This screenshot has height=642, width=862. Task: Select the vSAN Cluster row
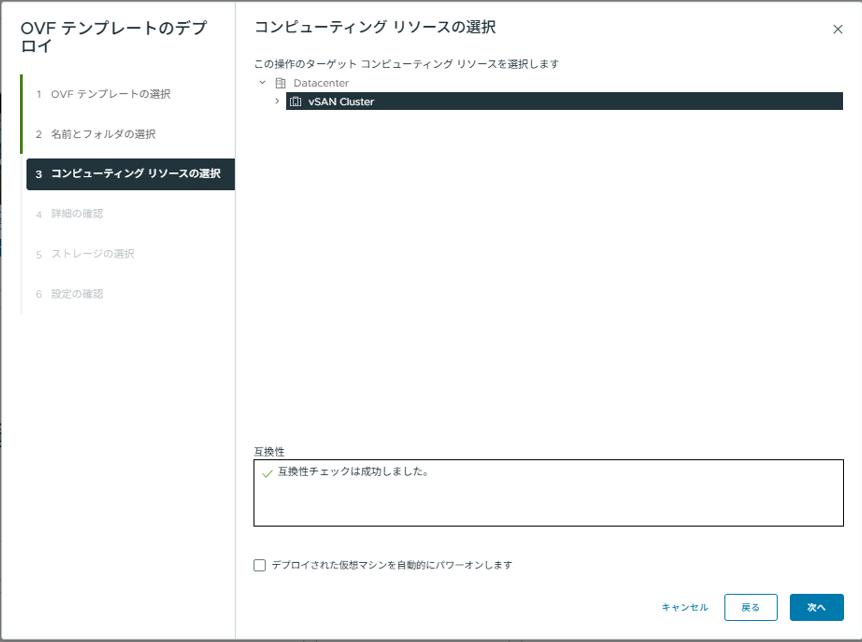click(564, 101)
